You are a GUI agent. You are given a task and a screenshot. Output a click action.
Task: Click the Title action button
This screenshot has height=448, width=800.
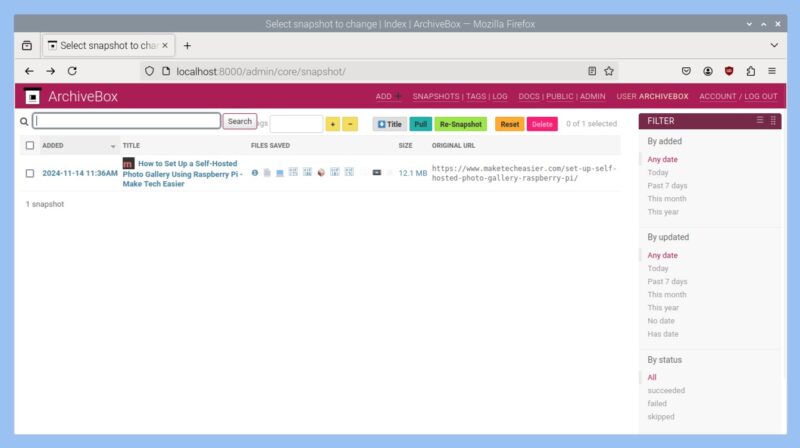point(390,124)
